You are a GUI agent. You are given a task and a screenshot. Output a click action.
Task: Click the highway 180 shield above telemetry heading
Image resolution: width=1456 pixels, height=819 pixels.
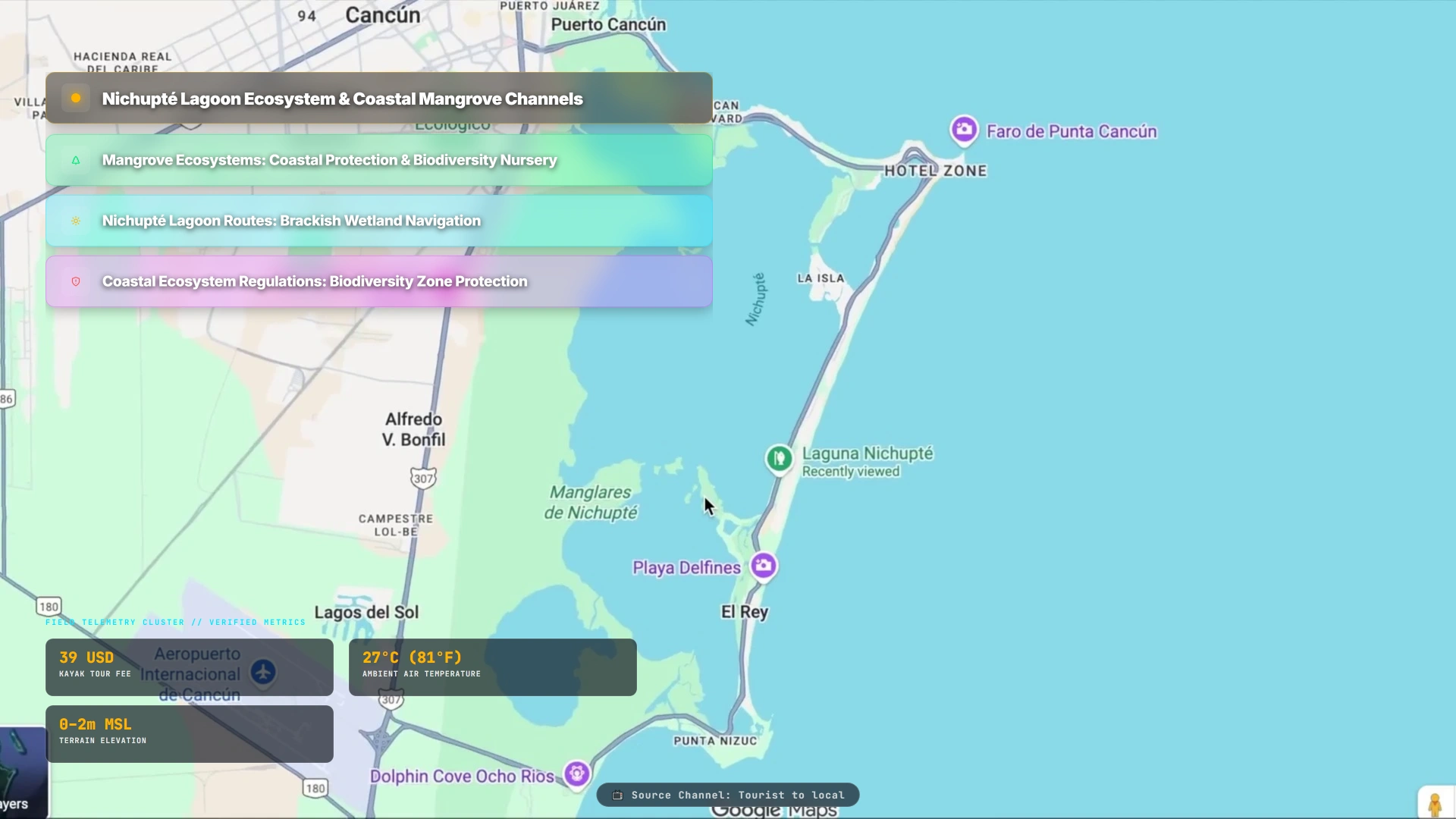pos(49,606)
